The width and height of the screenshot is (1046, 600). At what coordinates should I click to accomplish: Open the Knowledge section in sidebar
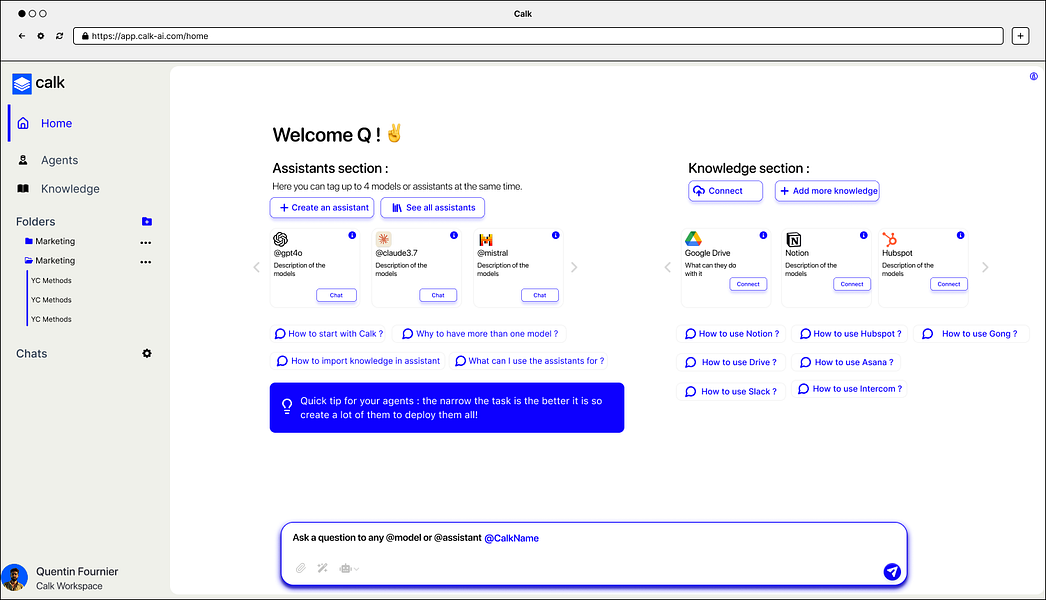tap(70, 189)
